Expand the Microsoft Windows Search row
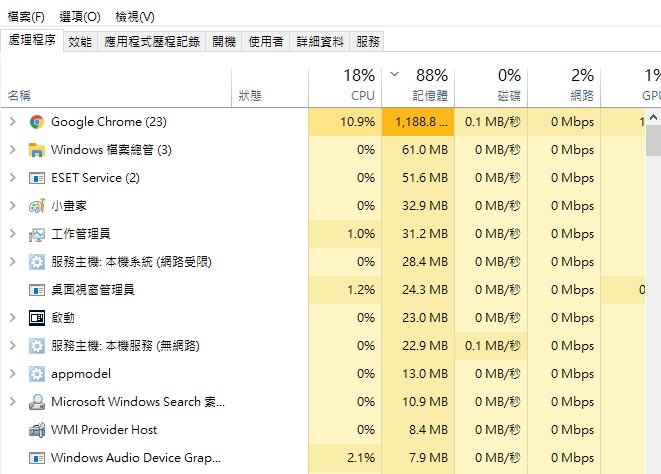Image resolution: width=661 pixels, height=474 pixels. coord(13,402)
